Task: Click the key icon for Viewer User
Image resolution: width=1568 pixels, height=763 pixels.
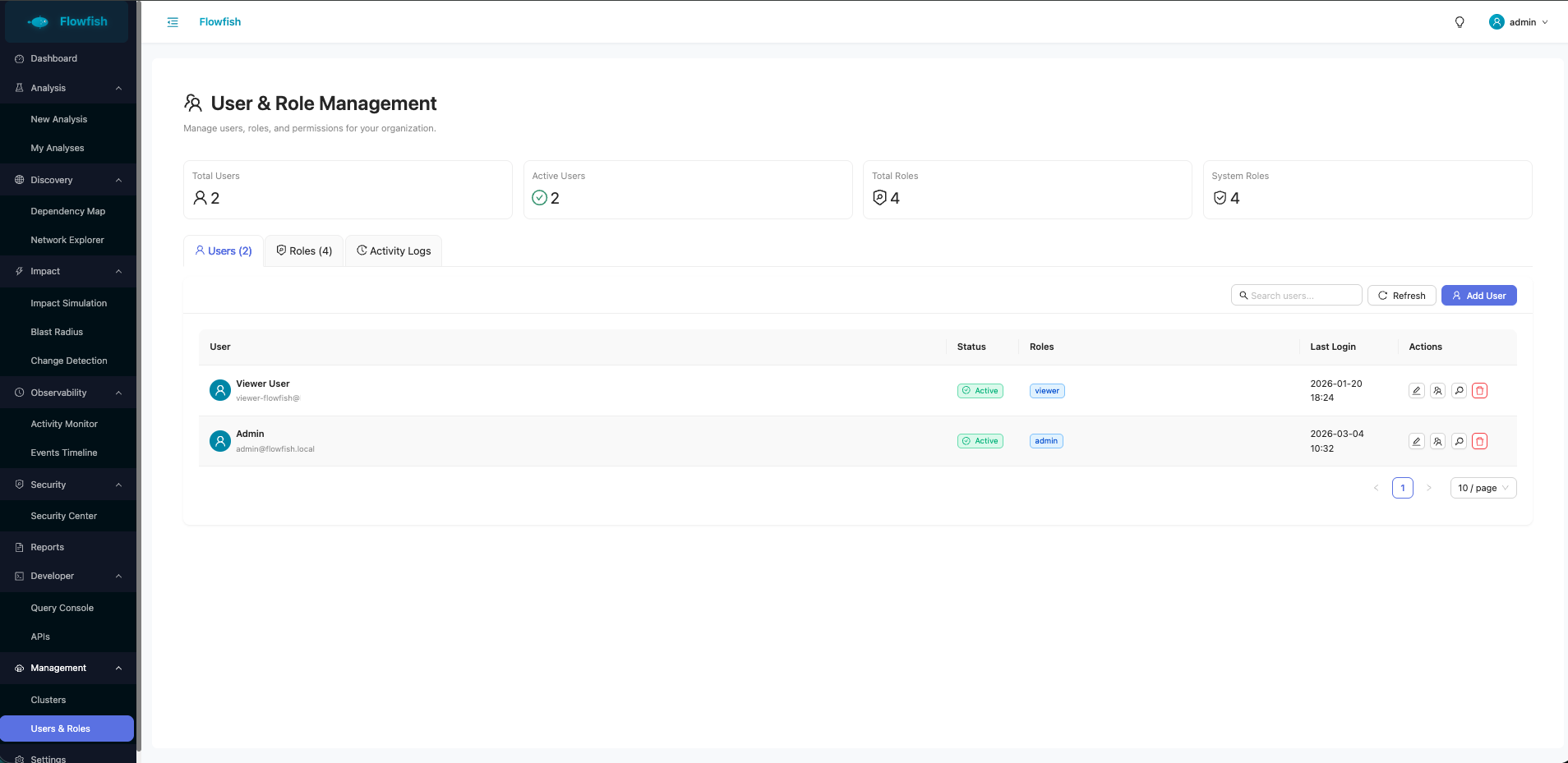Action: [1459, 391]
